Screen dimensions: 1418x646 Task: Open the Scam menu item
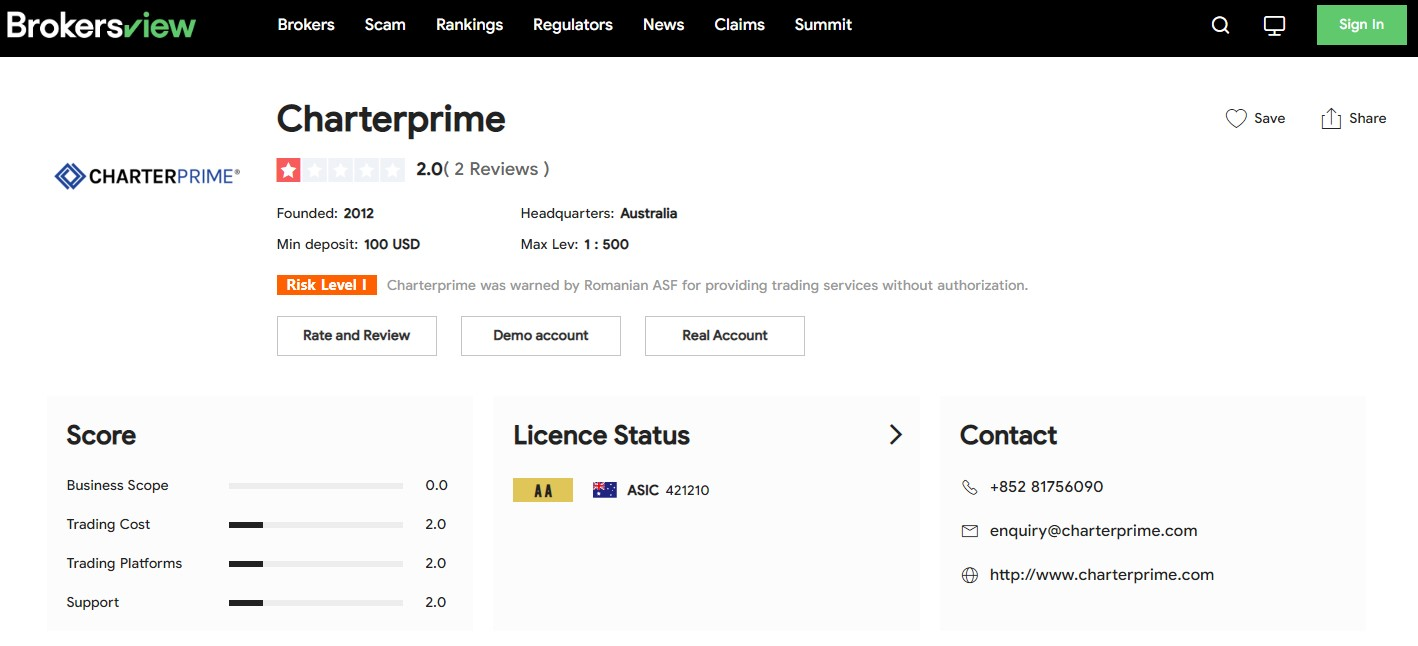[385, 25]
